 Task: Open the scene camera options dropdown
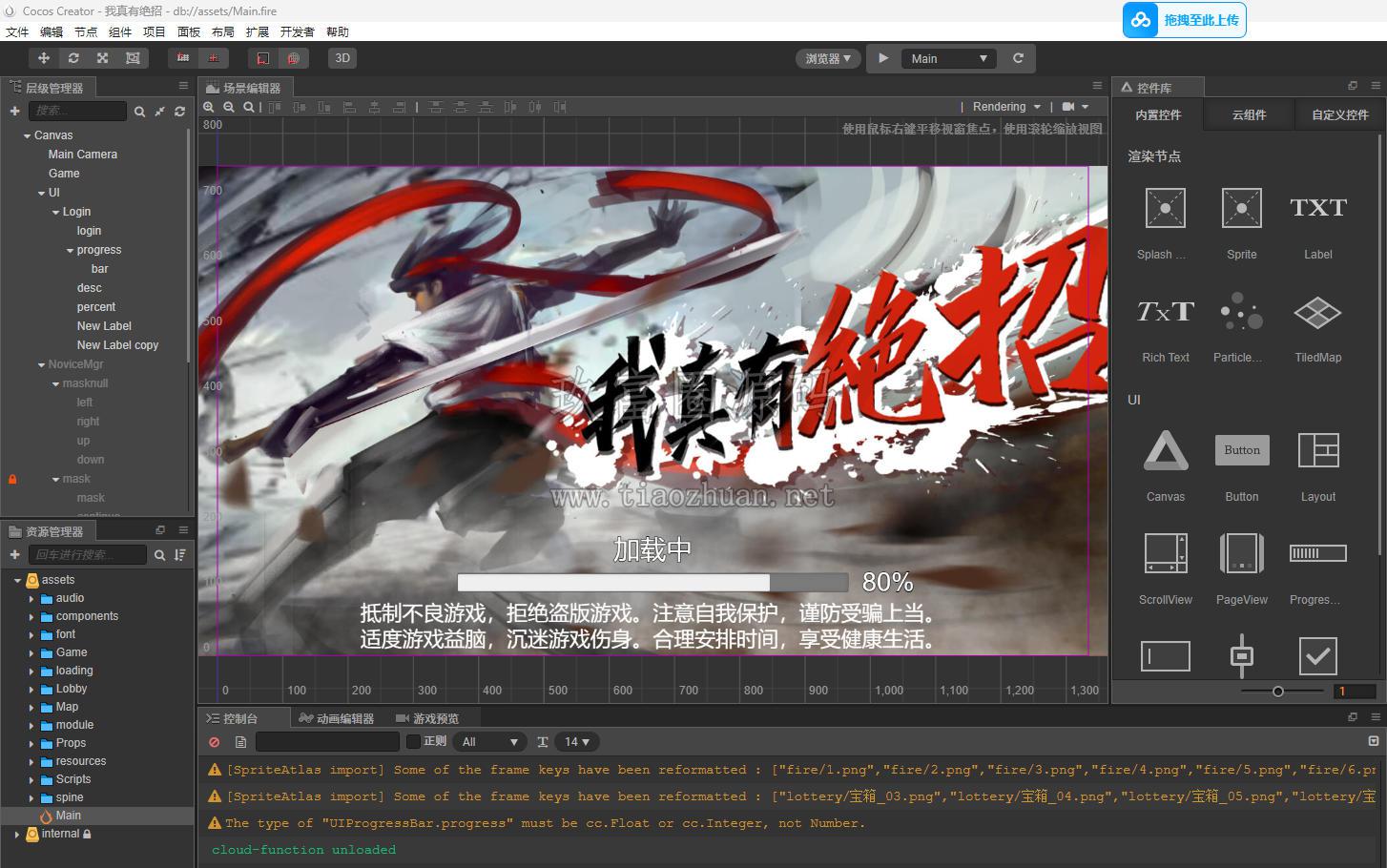coord(1075,107)
